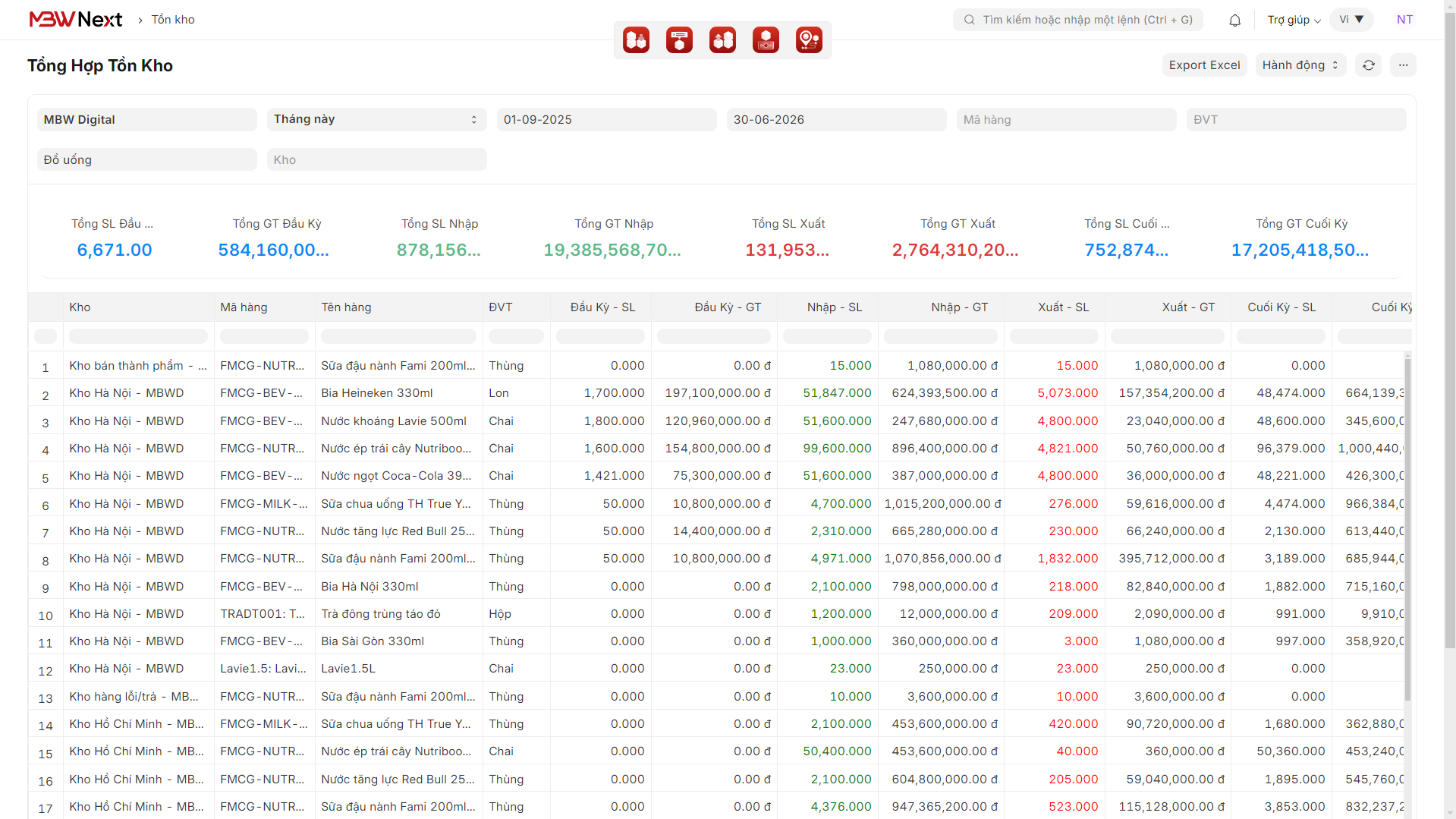Sort by the Tên hàng column header
Screen dimensions: 1456x819
pos(398,307)
